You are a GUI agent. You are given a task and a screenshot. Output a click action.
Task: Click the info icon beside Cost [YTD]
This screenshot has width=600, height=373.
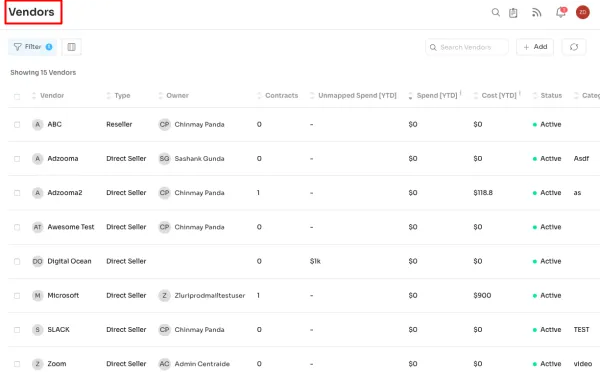click(520, 93)
